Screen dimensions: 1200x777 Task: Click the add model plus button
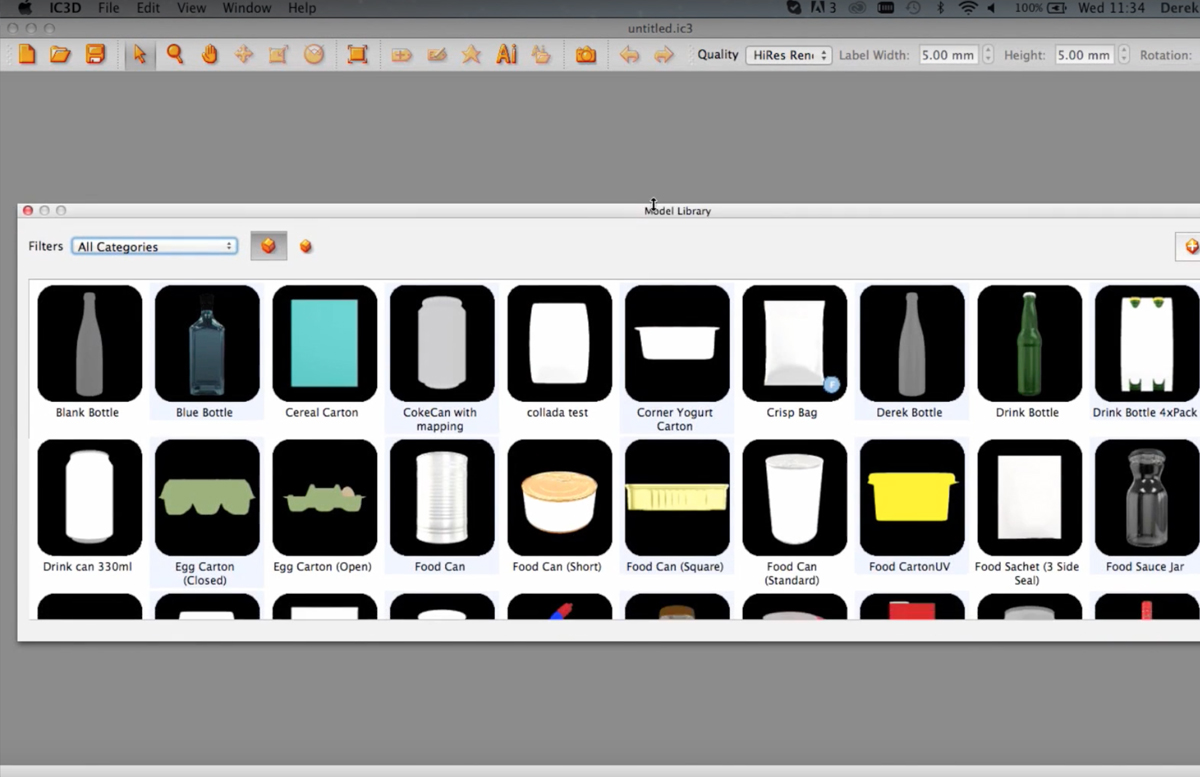click(x=1190, y=246)
